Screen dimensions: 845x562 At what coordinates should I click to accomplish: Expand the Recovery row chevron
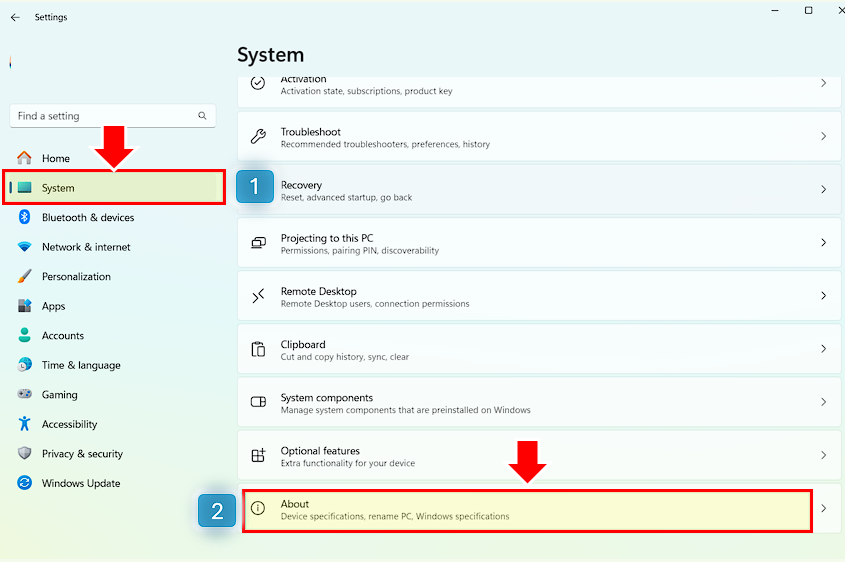point(823,189)
